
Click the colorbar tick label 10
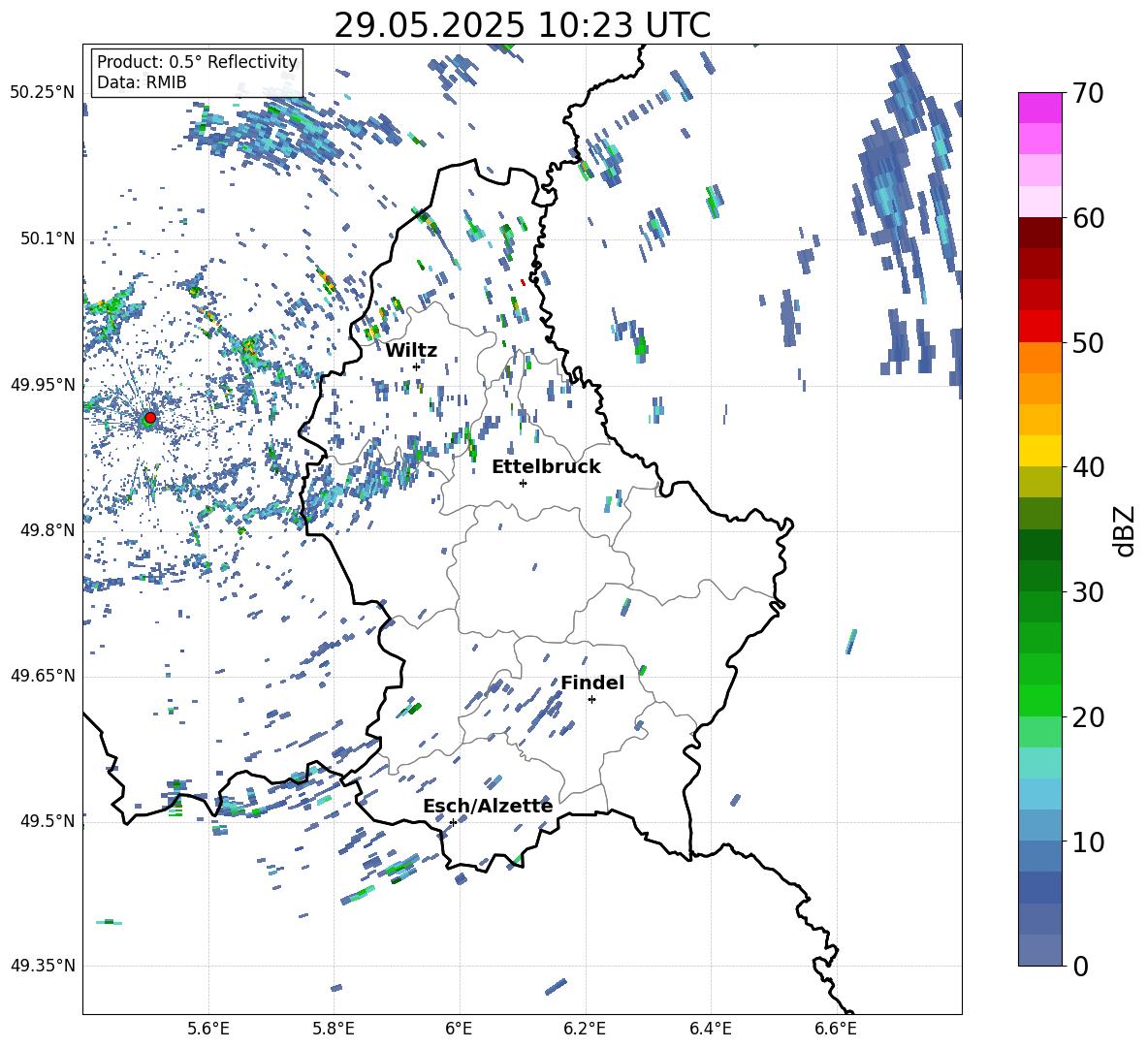point(1089,842)
